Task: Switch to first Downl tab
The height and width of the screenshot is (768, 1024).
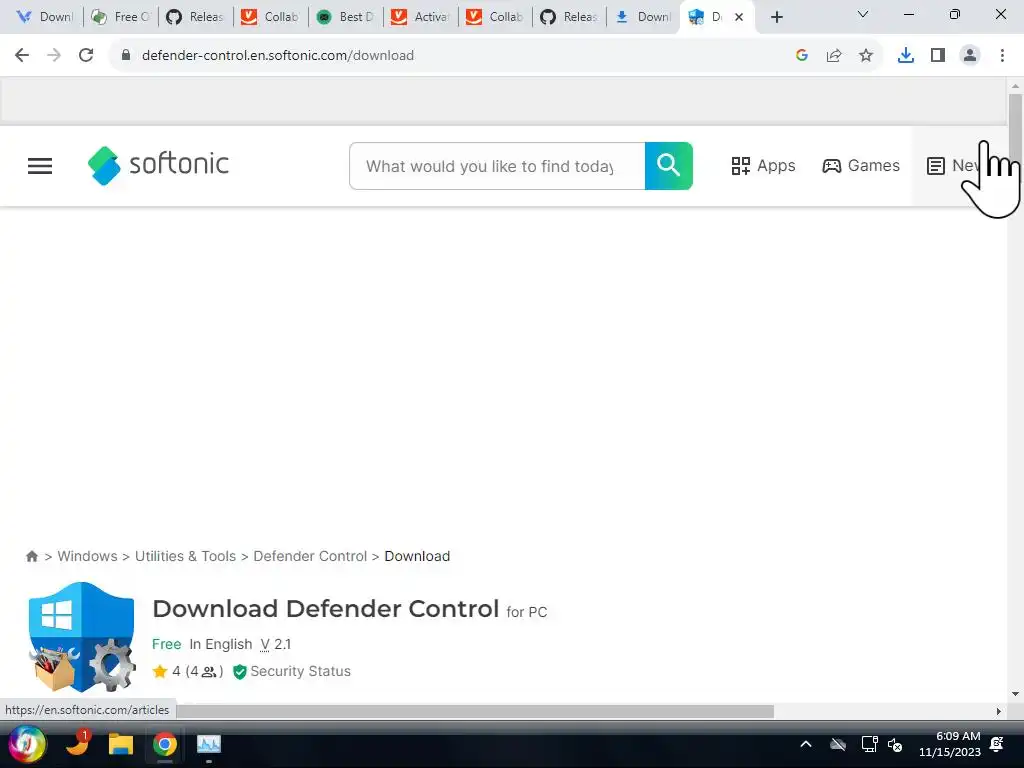Action: pos(44,17)
